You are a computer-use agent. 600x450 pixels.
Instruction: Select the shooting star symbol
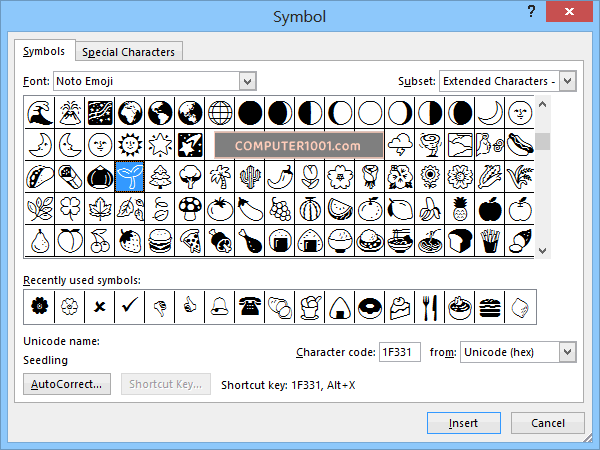[190, 145]
